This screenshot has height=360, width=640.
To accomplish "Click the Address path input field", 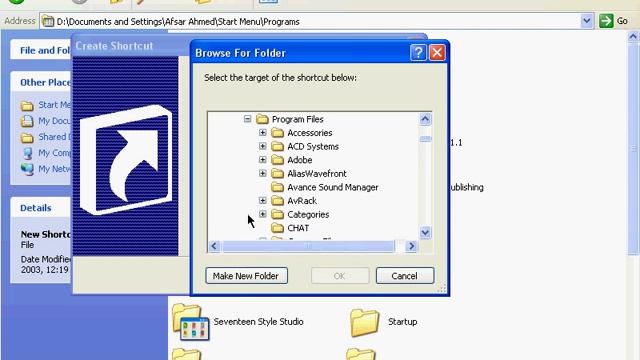I will 310,21.
